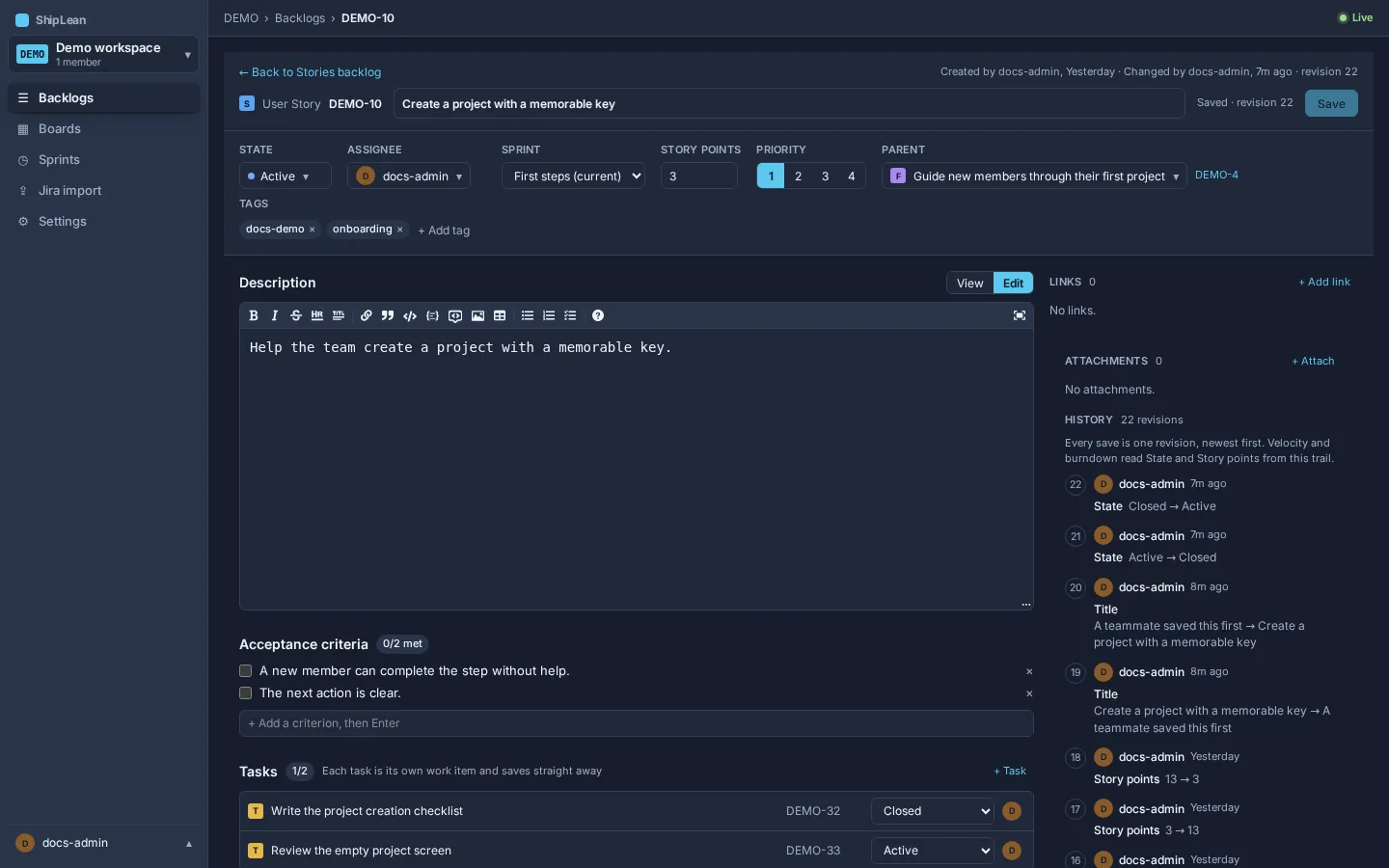The image size is (1389, 868).
Task: Go to Backlogs breadcrumb
Action: point(300,18)
